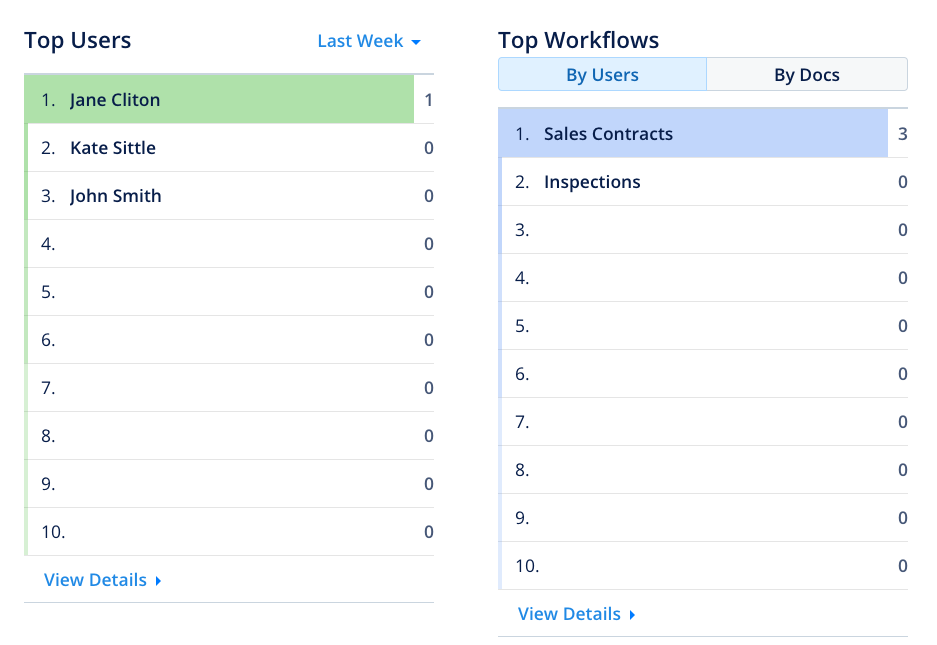Select the Inspections workflow row
Screen dimensions: 937x645
[592, 182]
